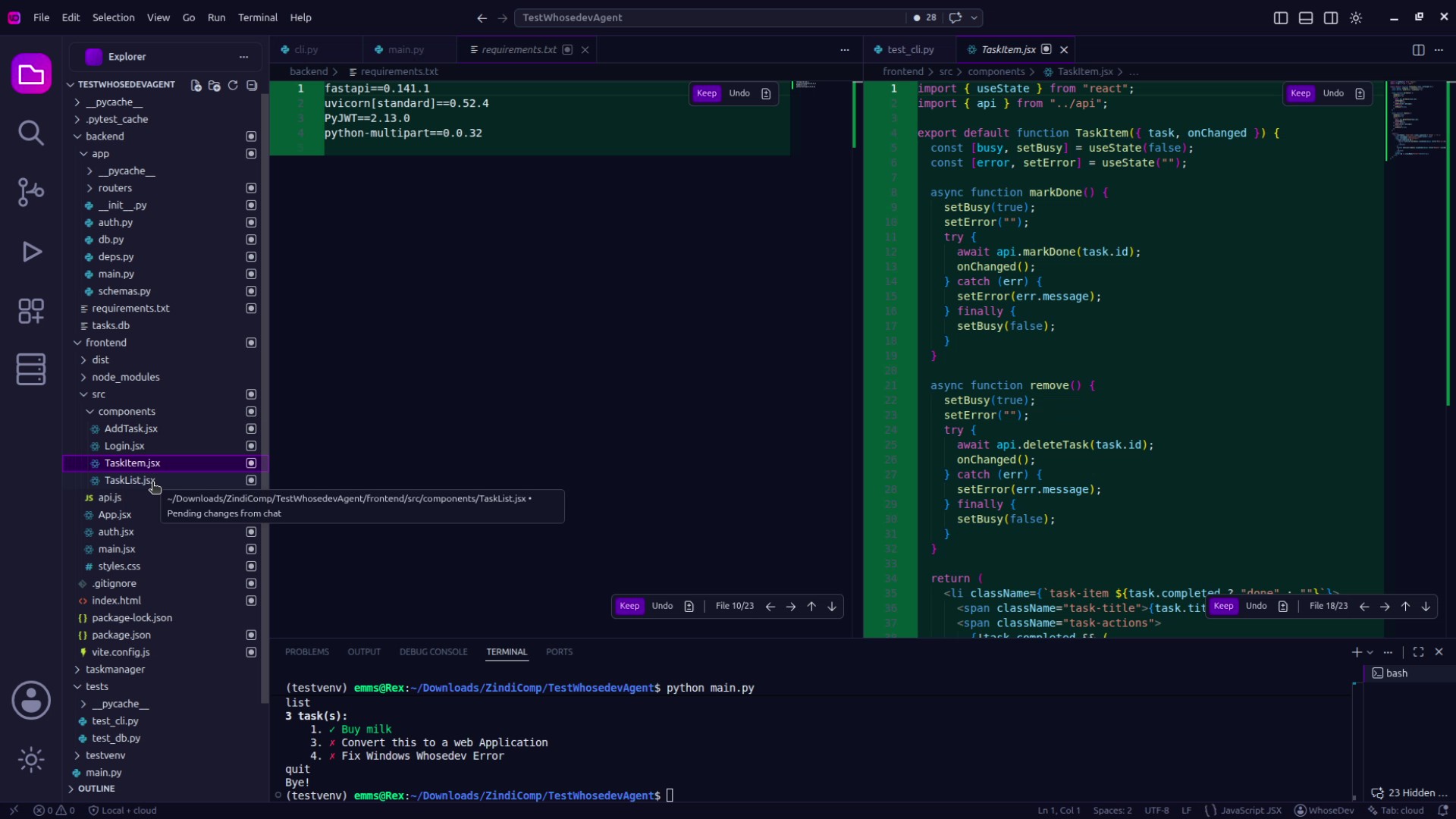The width and height of the screenshot is (1456, 819).
Task: Maximize the terminal panel
Action: 1418,652
